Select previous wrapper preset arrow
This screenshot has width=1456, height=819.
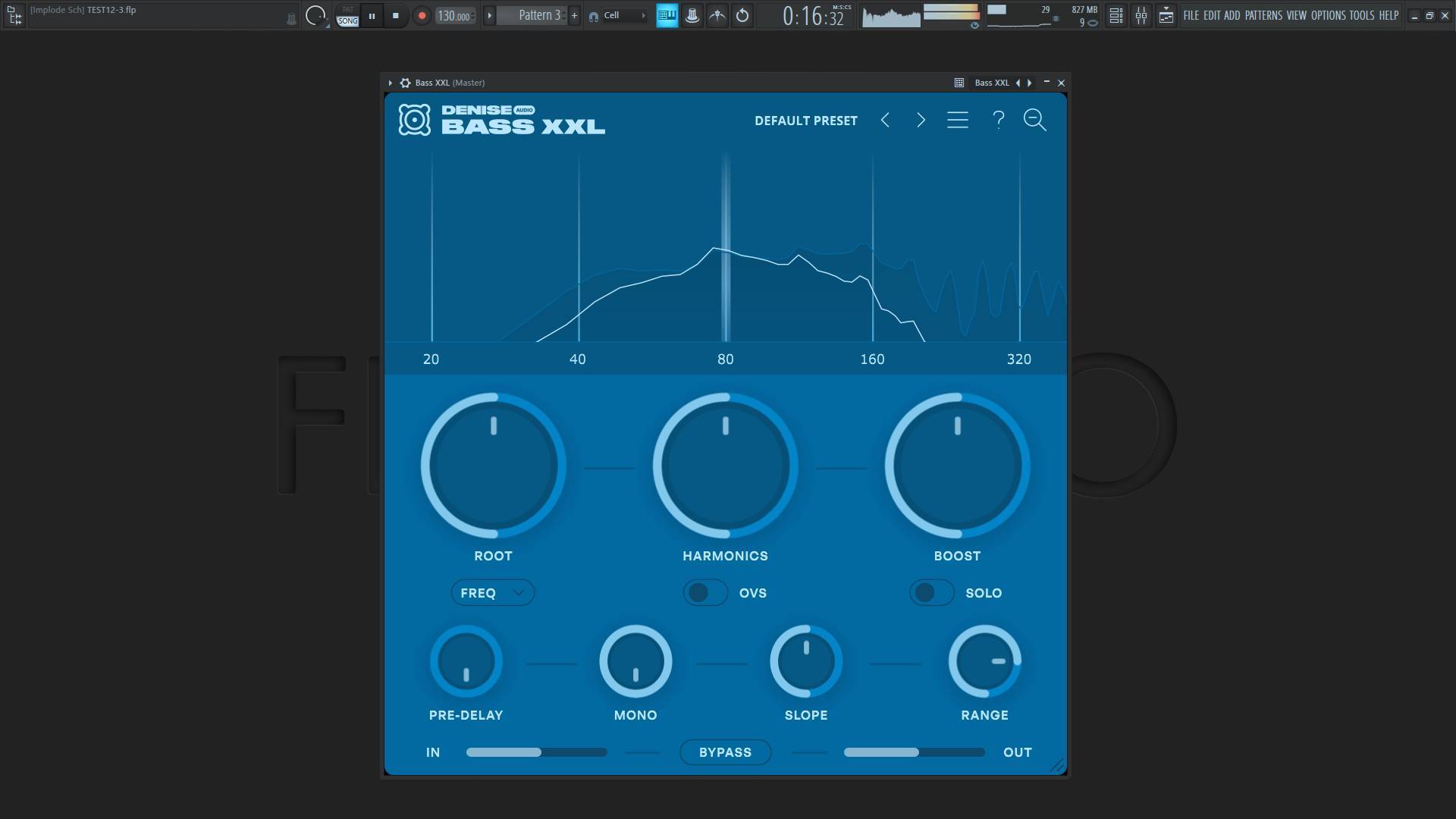point(1018,83)
